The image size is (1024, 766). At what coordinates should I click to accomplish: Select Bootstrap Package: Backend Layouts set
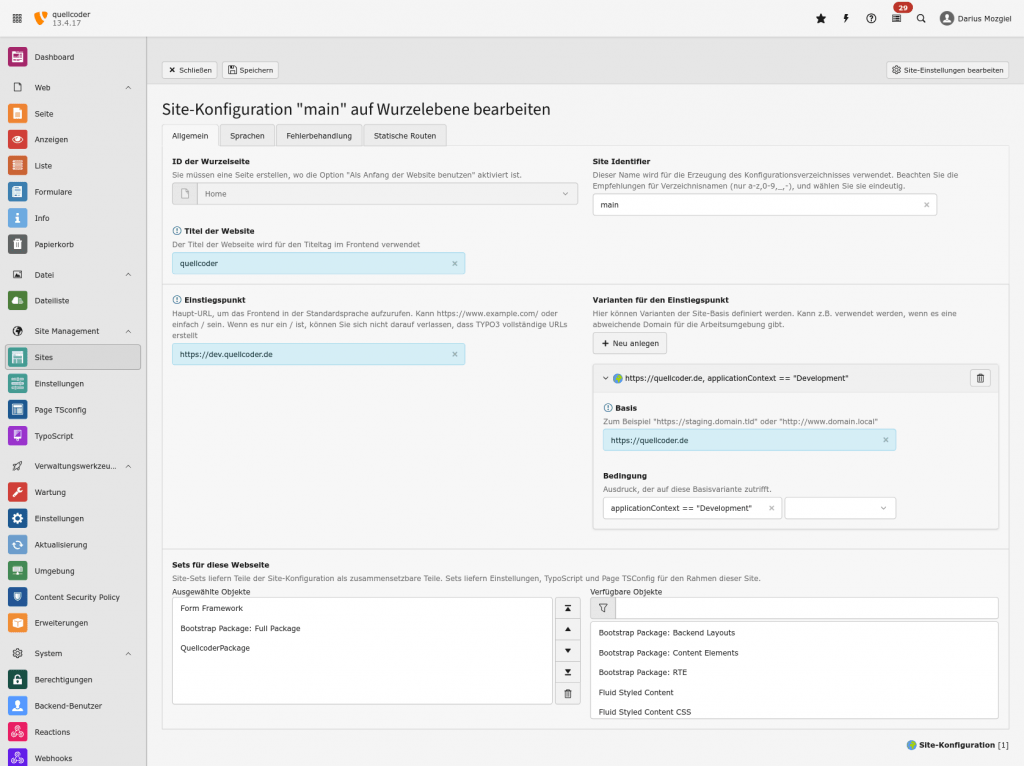(794, 633)
